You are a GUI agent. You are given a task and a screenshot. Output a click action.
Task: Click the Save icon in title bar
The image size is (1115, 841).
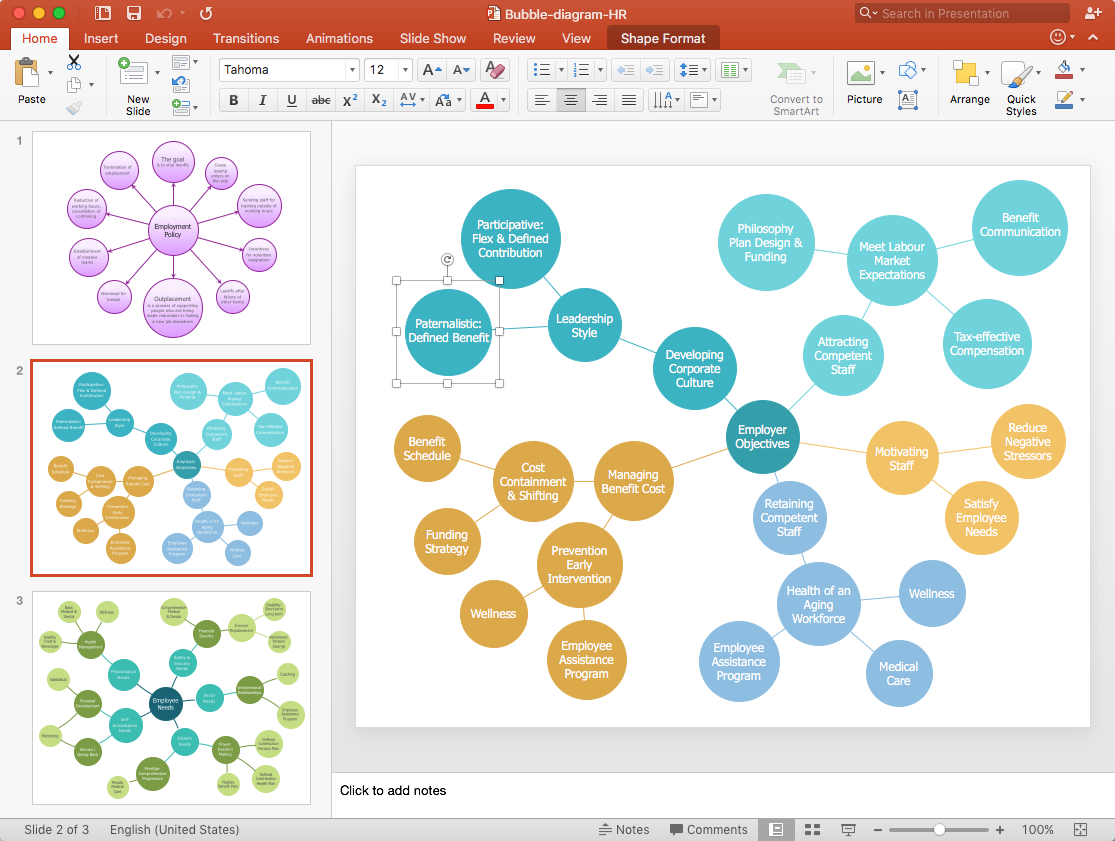pyautogui.click(x=133, y=13)
